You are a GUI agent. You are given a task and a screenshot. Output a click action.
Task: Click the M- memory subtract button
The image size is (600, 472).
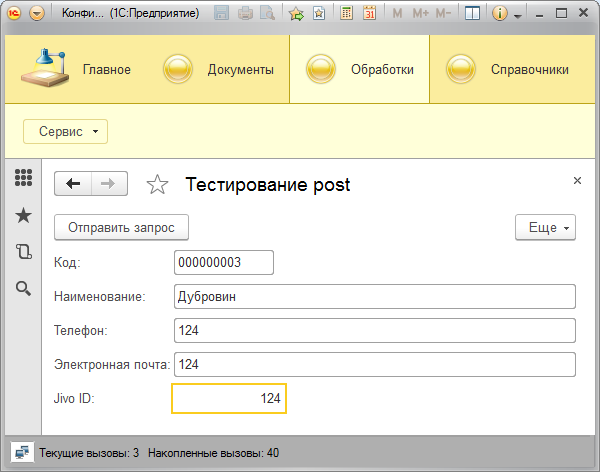tap(443, 14)
